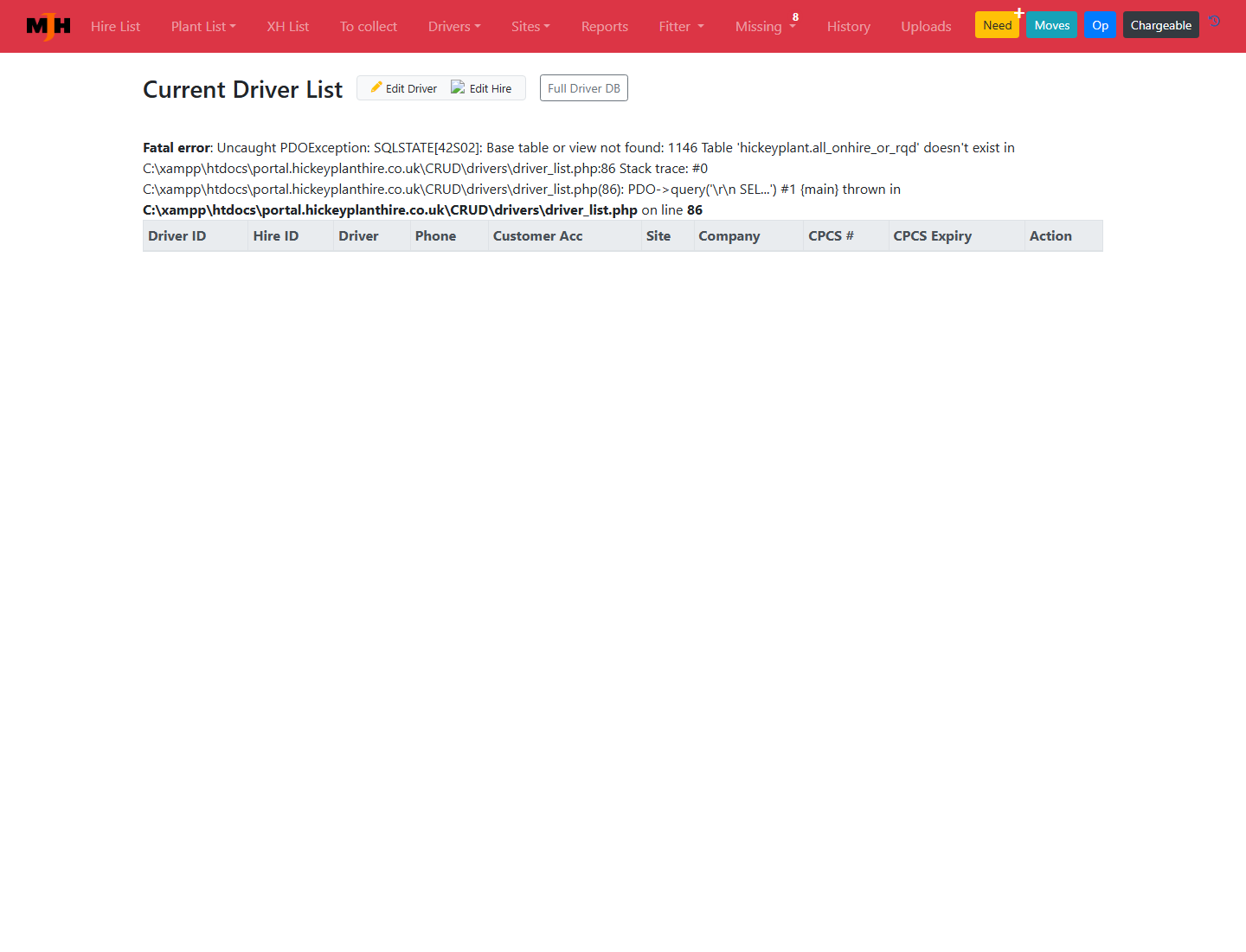
Task: Click the teal Moves button
Action: 1052,25
